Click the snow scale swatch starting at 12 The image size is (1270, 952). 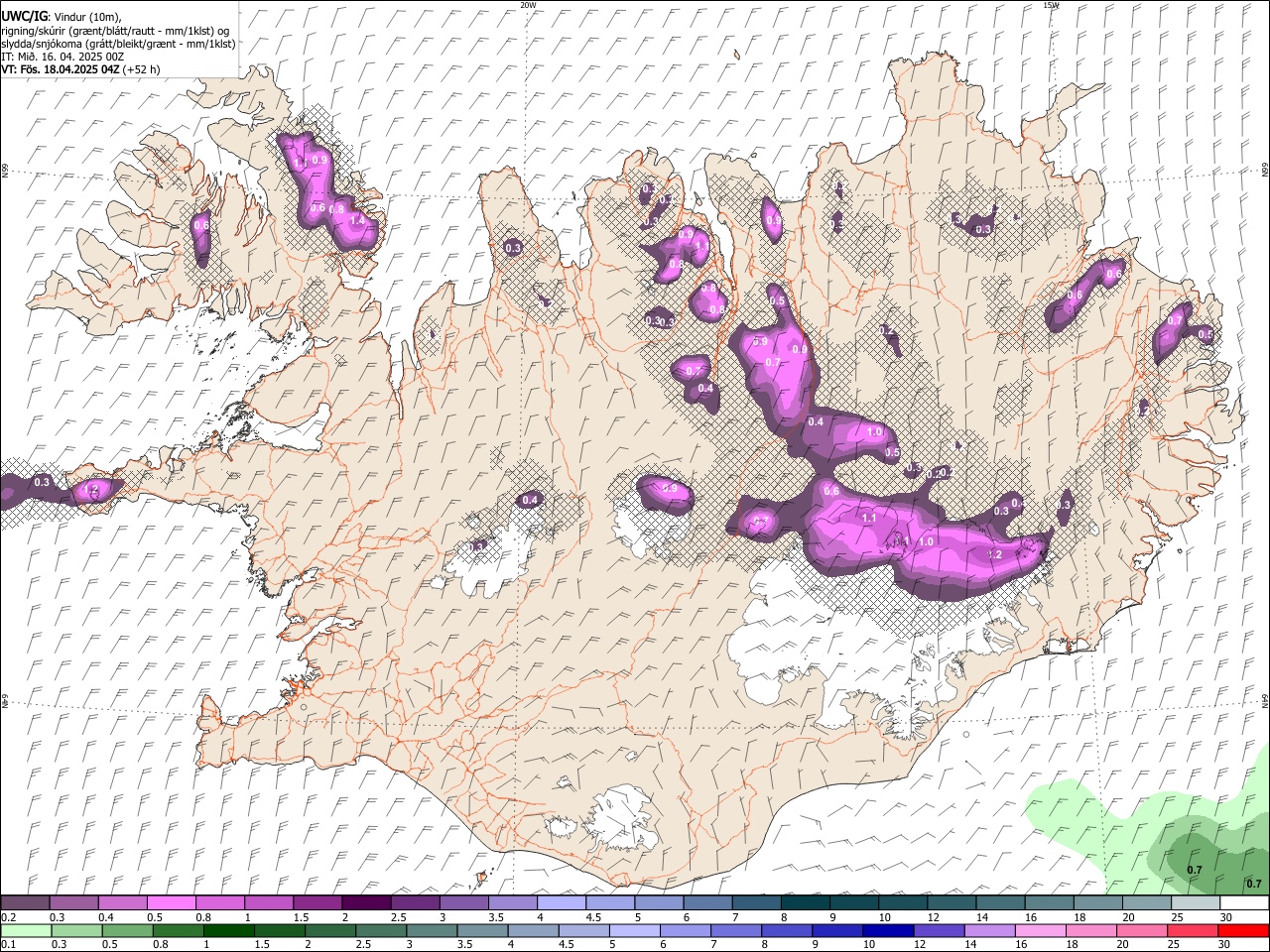point(952,903)
